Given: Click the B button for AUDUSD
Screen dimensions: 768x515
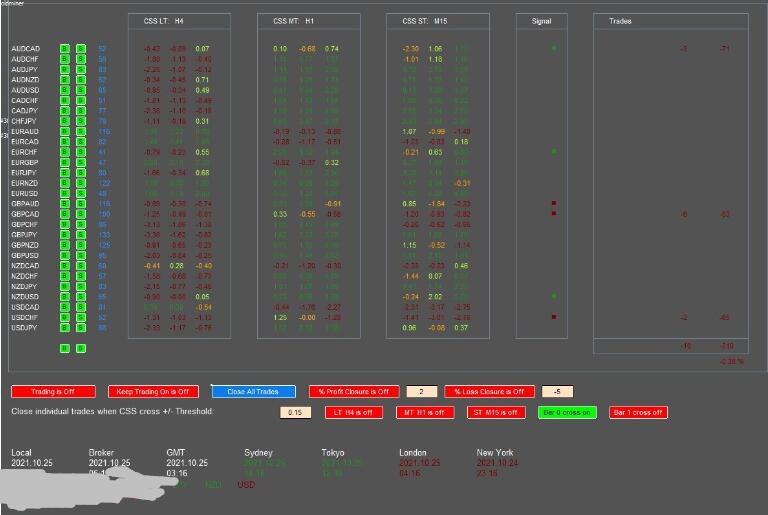Looking at the screenshot, I should click(65, 90).
